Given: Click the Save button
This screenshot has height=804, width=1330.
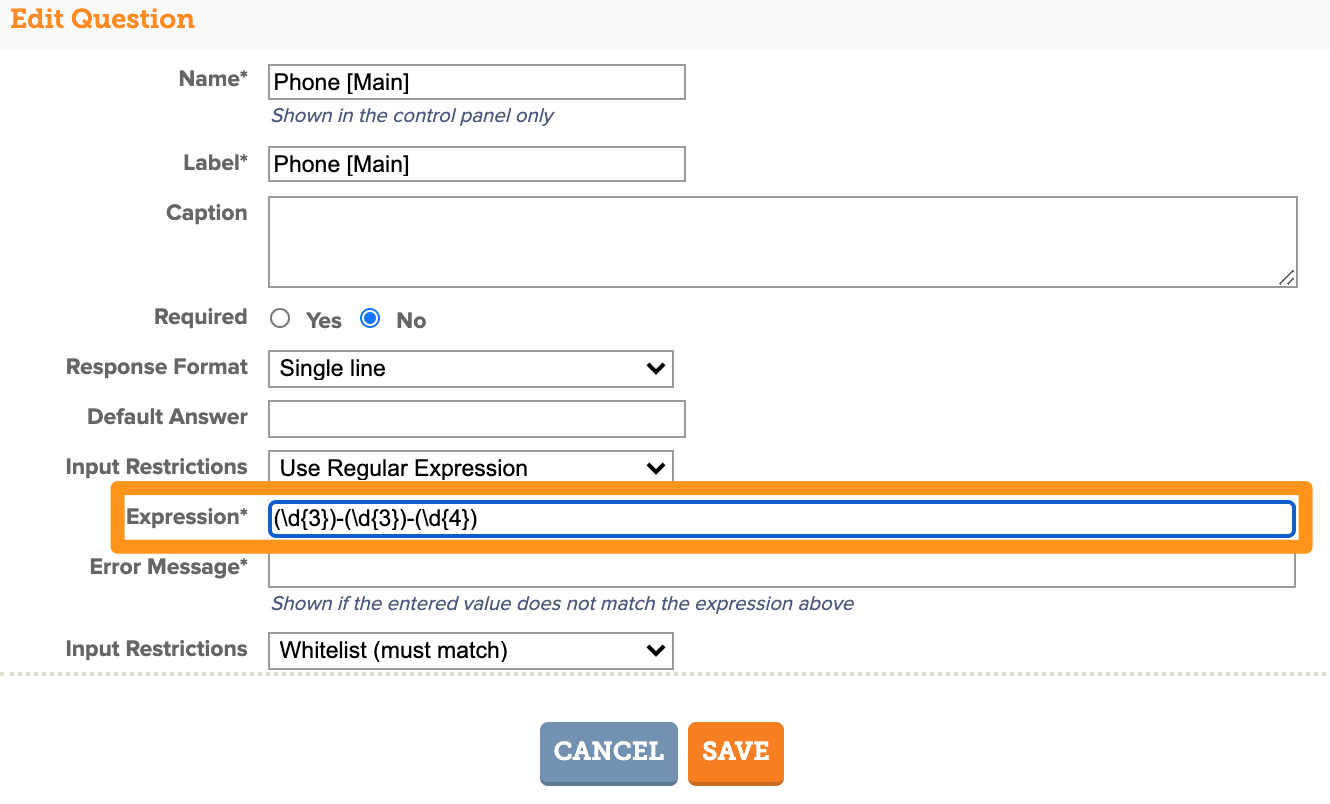Looking at the screenshot, I should tap(736, 752).
